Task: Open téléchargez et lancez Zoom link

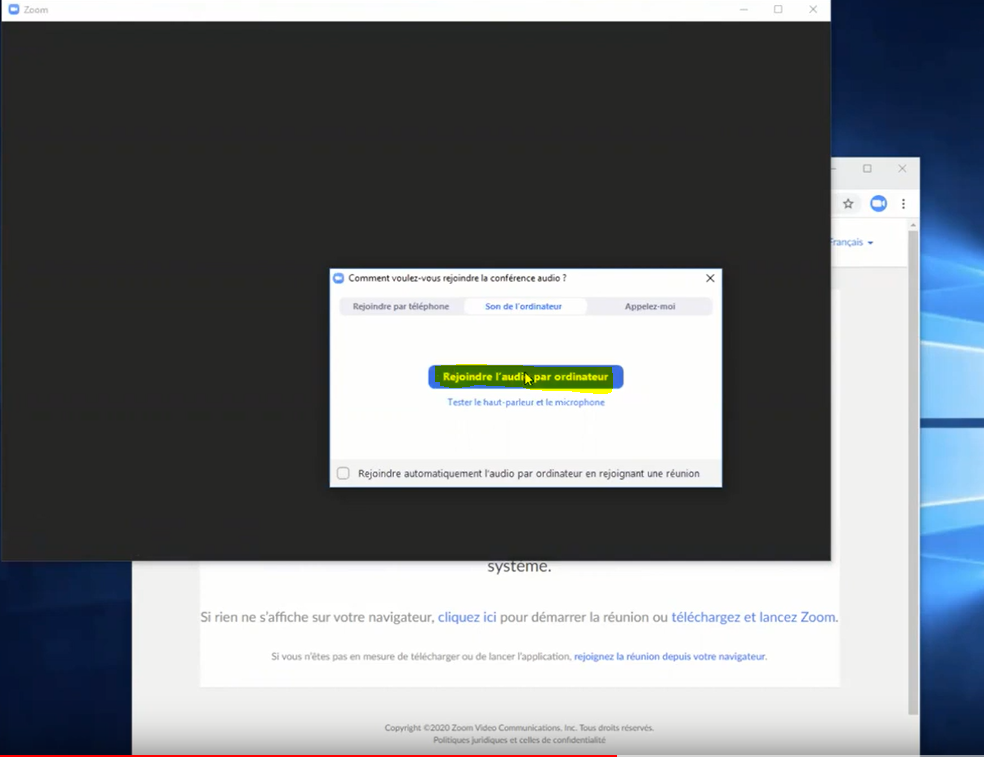Action: click(x=753, y=617)
